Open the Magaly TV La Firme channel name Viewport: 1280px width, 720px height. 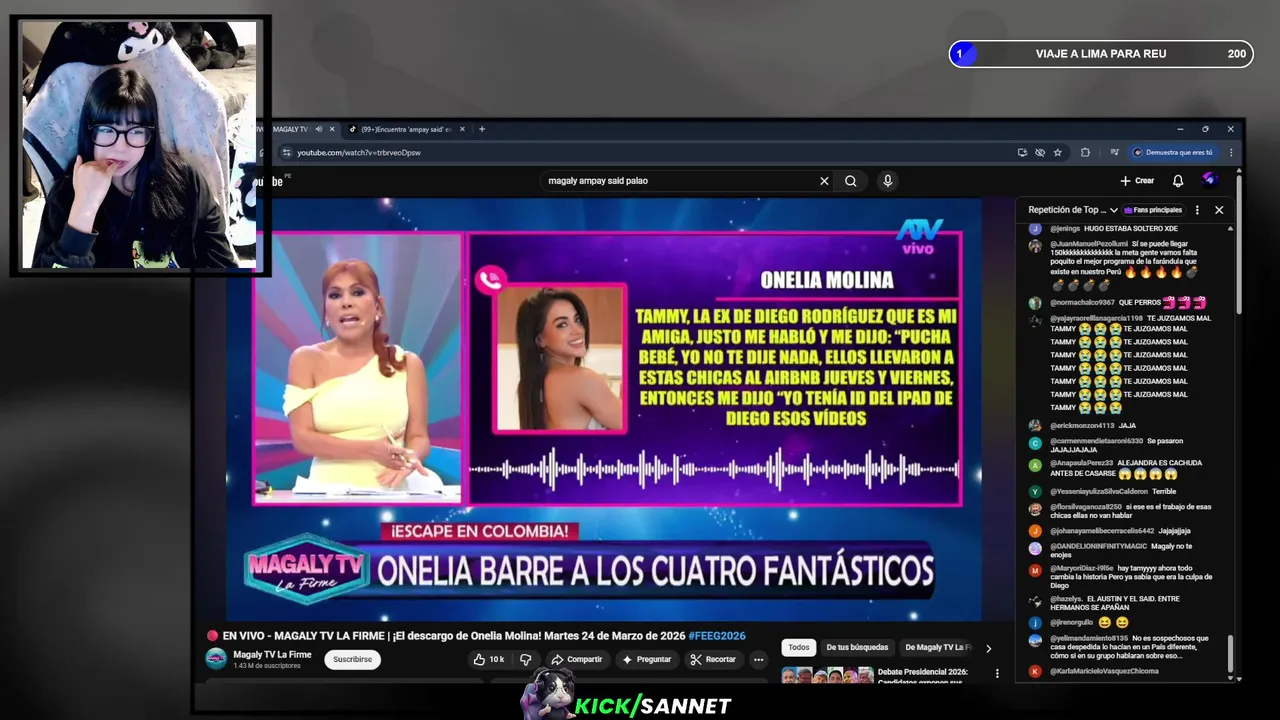tap(272, 655)
